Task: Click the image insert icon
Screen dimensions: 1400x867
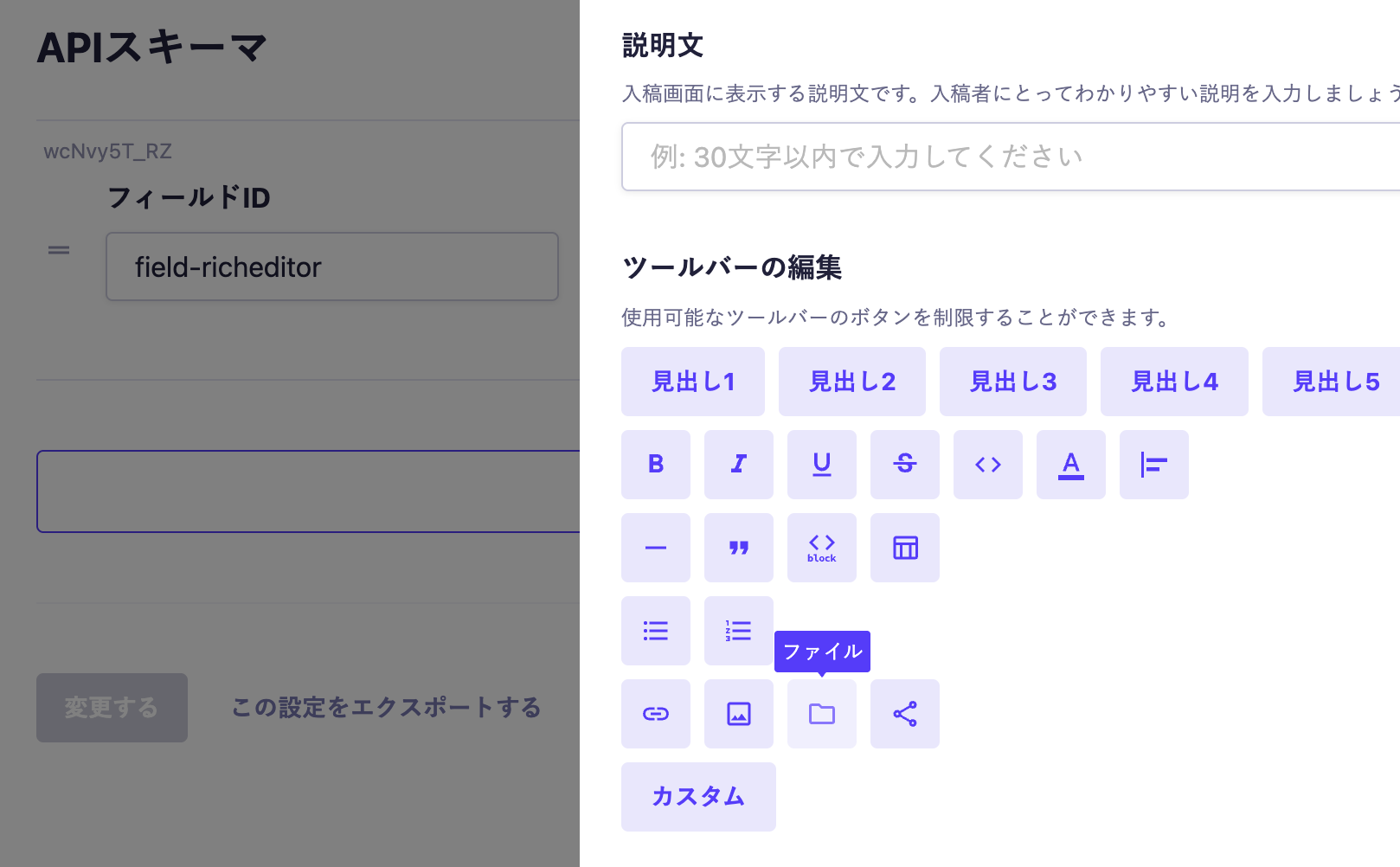Action: 738,714
